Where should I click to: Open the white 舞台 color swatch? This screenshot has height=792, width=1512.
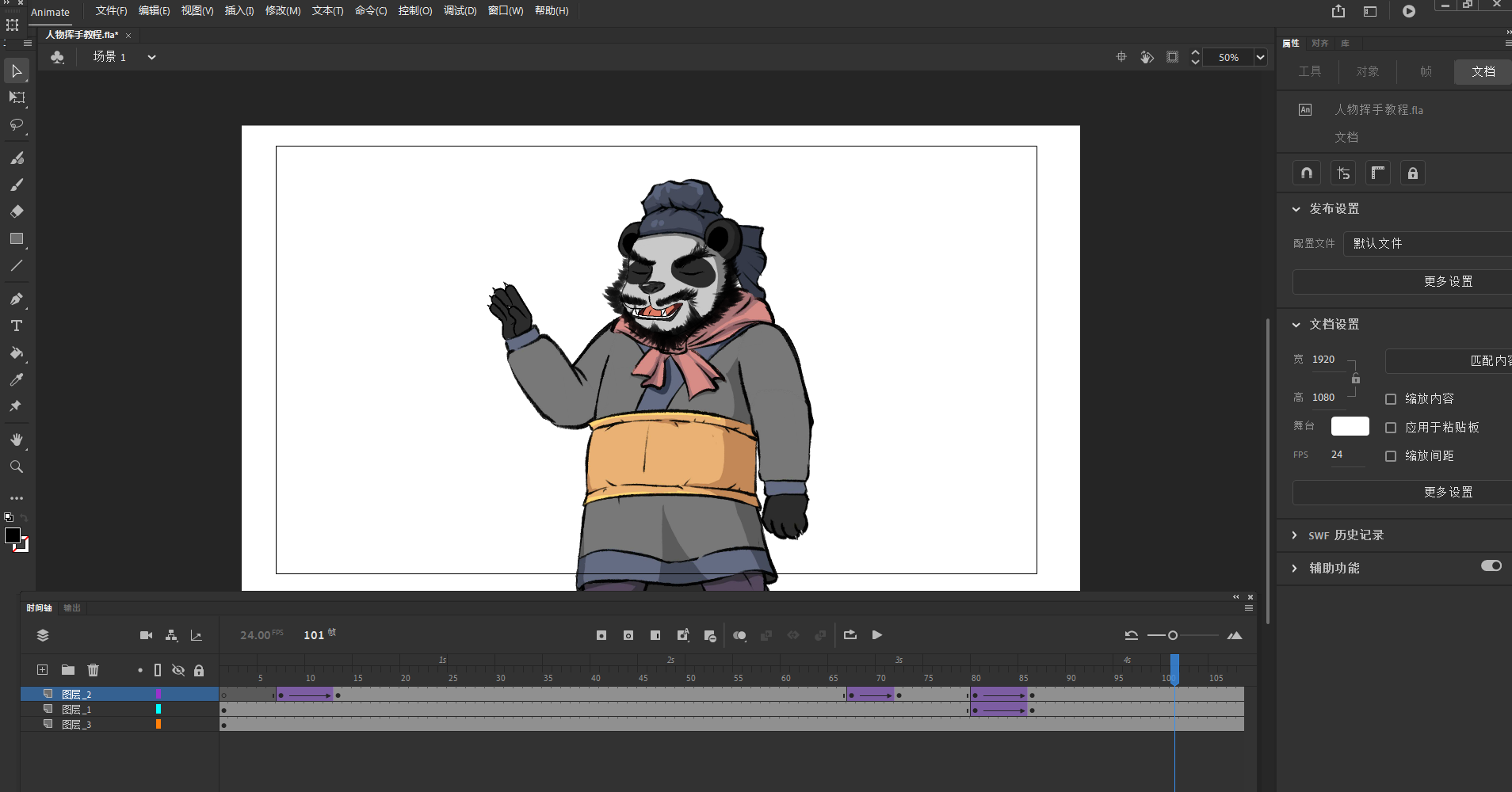point(1350,426)
